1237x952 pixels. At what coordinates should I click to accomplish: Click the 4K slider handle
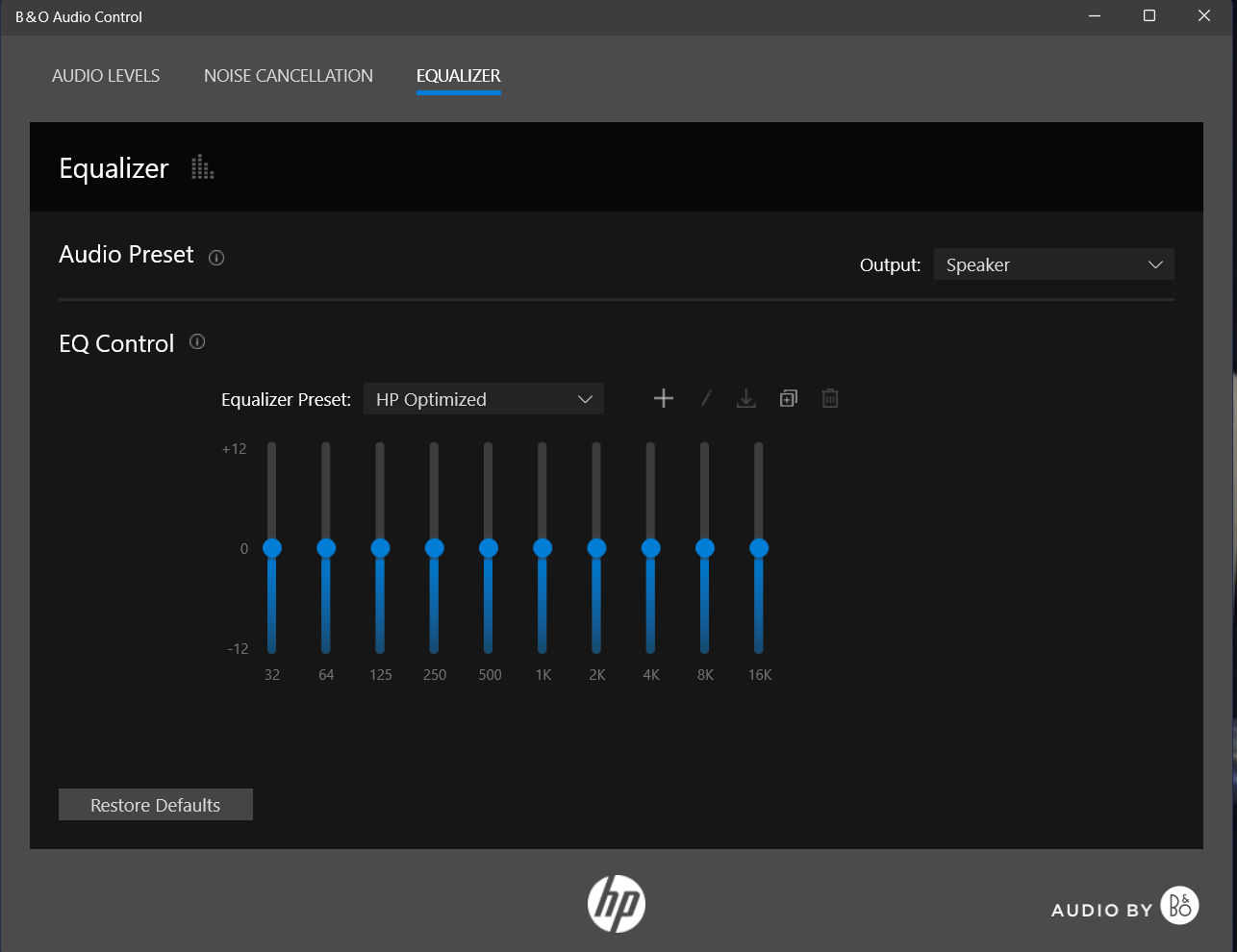(651, 548)
